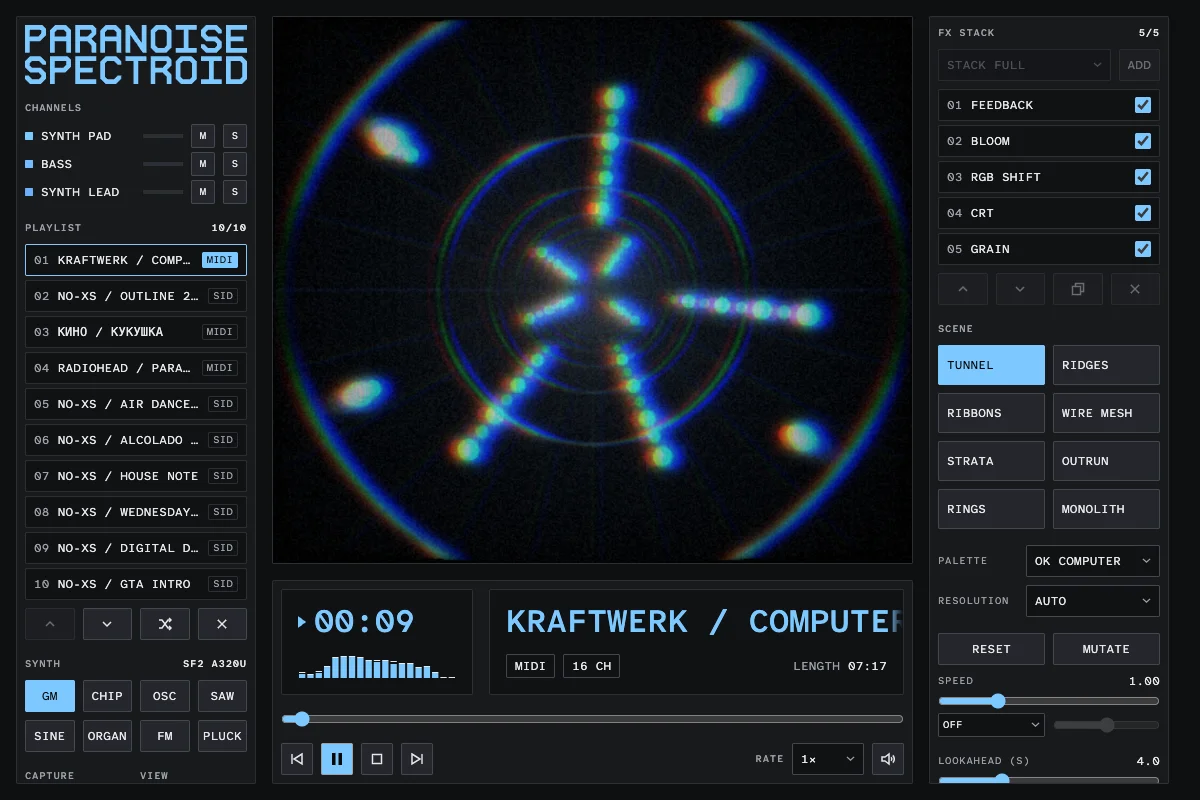Select the Ribbons scene

tap(991, 413)
